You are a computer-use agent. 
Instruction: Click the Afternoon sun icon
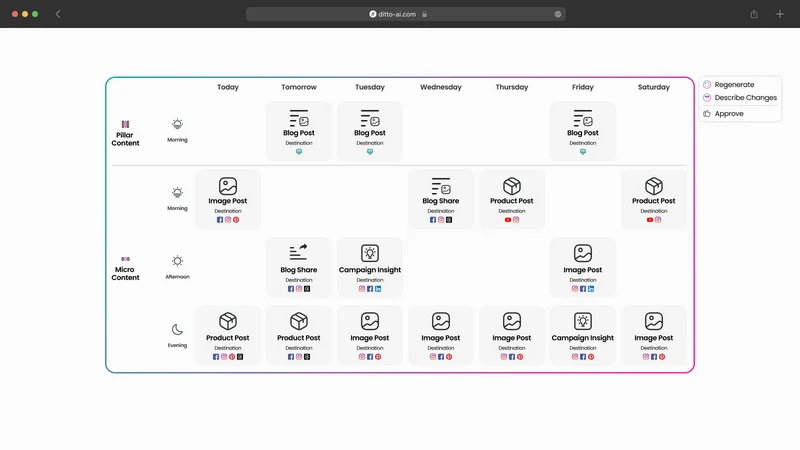tap(177, 261)
